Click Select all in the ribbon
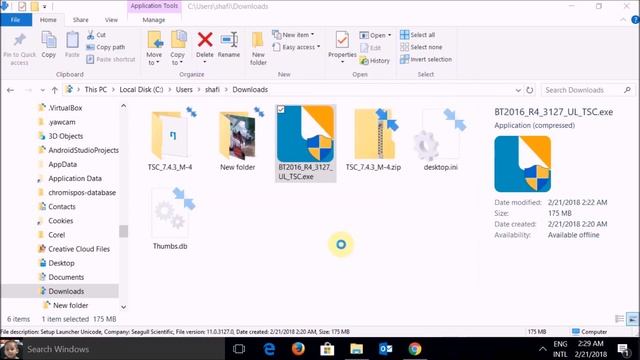Image resolution: width=640 pixels, height=360 pixels. [x=417, y=35]
